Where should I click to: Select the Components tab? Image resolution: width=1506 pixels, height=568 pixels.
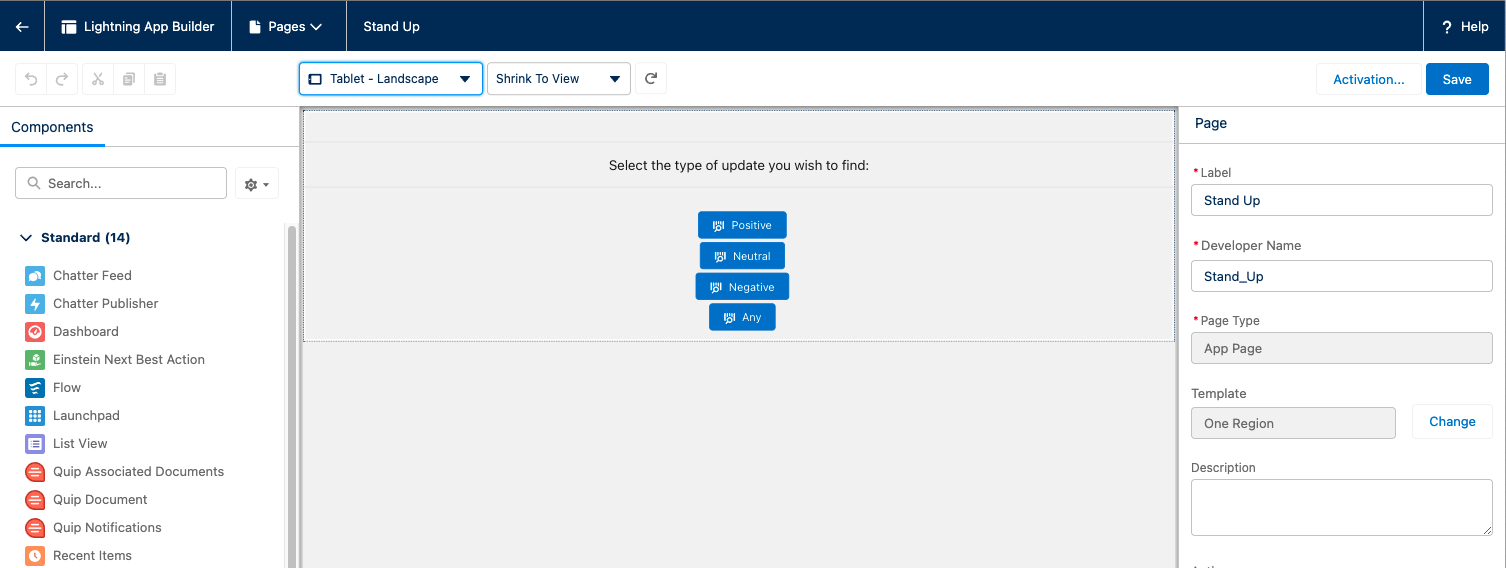[x=52, y=127]
